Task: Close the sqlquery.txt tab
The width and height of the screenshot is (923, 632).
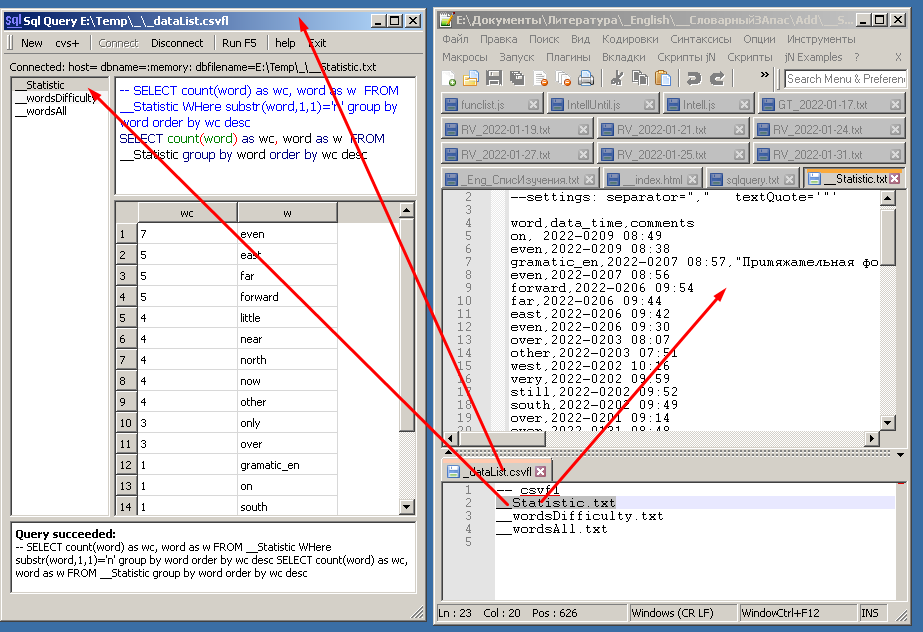Action: tap(790, 179)
